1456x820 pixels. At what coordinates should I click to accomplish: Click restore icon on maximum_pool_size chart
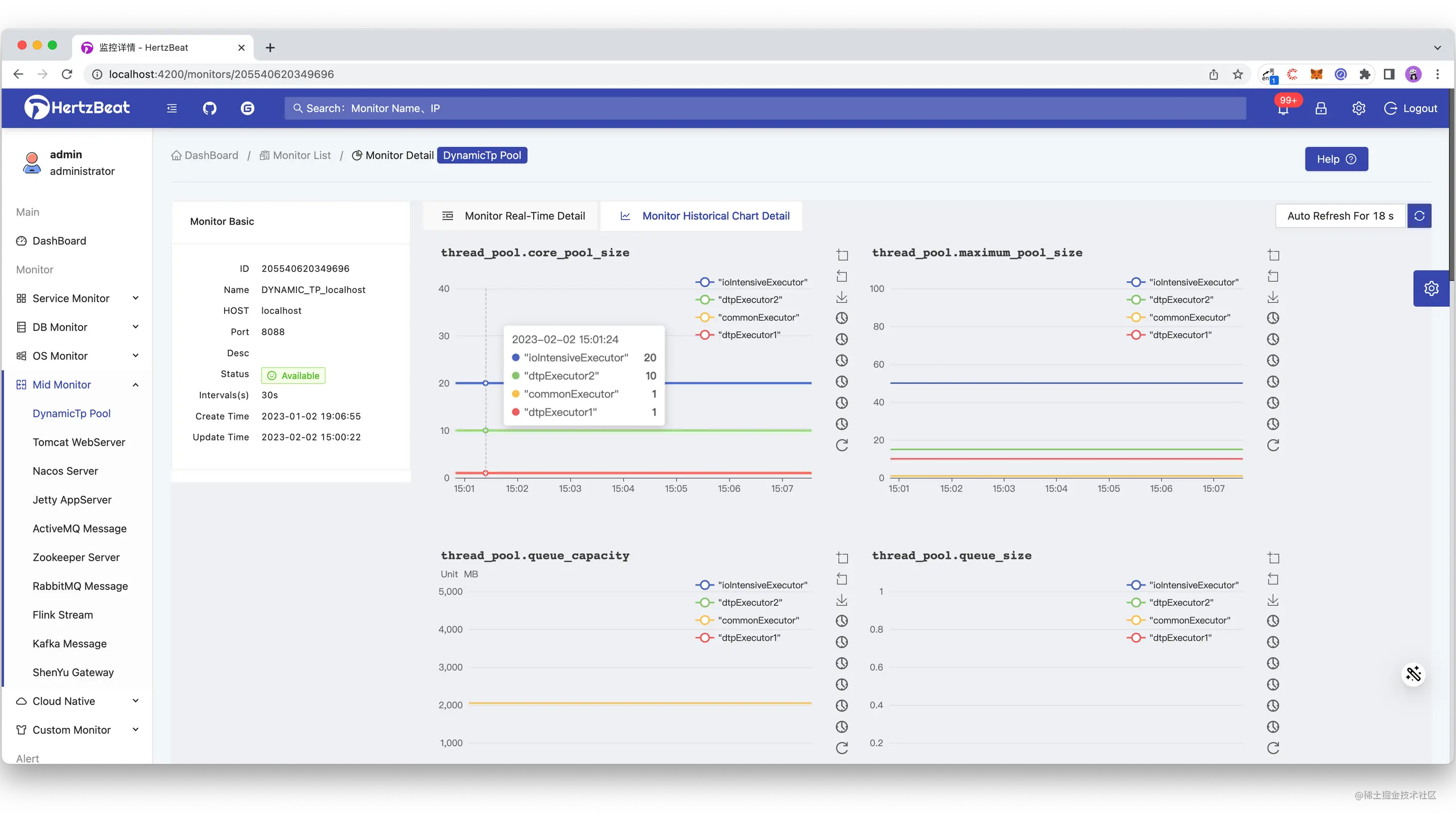tap(1273, 445)
